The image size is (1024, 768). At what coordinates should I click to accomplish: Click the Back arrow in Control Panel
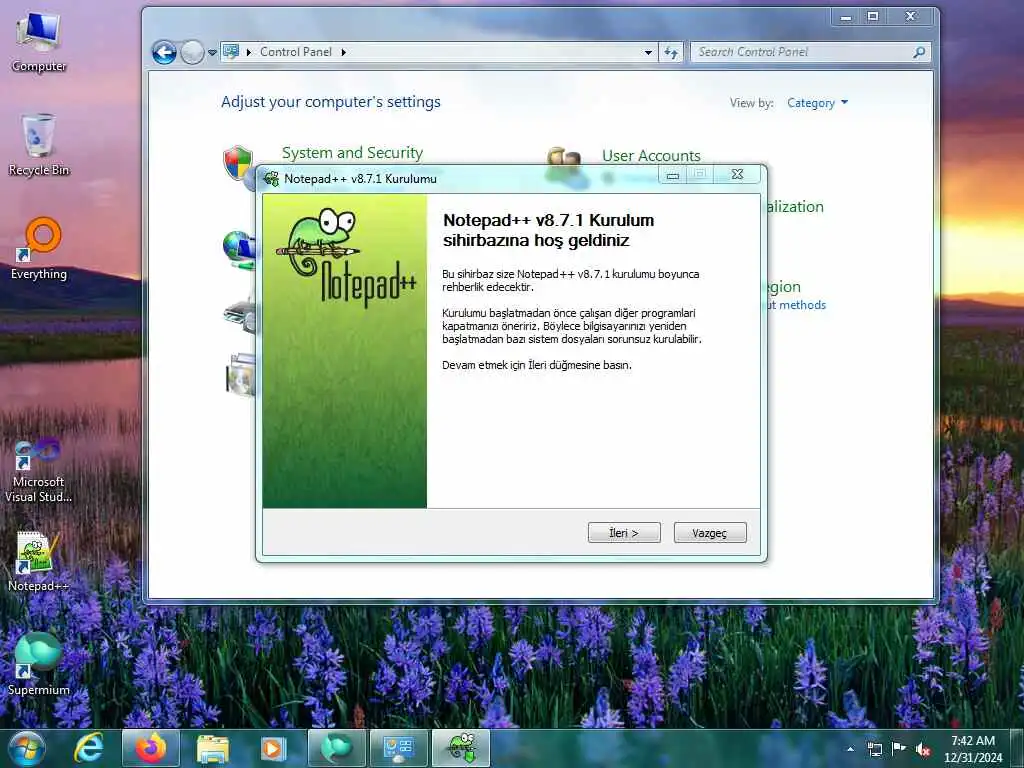pyautogui.click(x=165, y=52)
